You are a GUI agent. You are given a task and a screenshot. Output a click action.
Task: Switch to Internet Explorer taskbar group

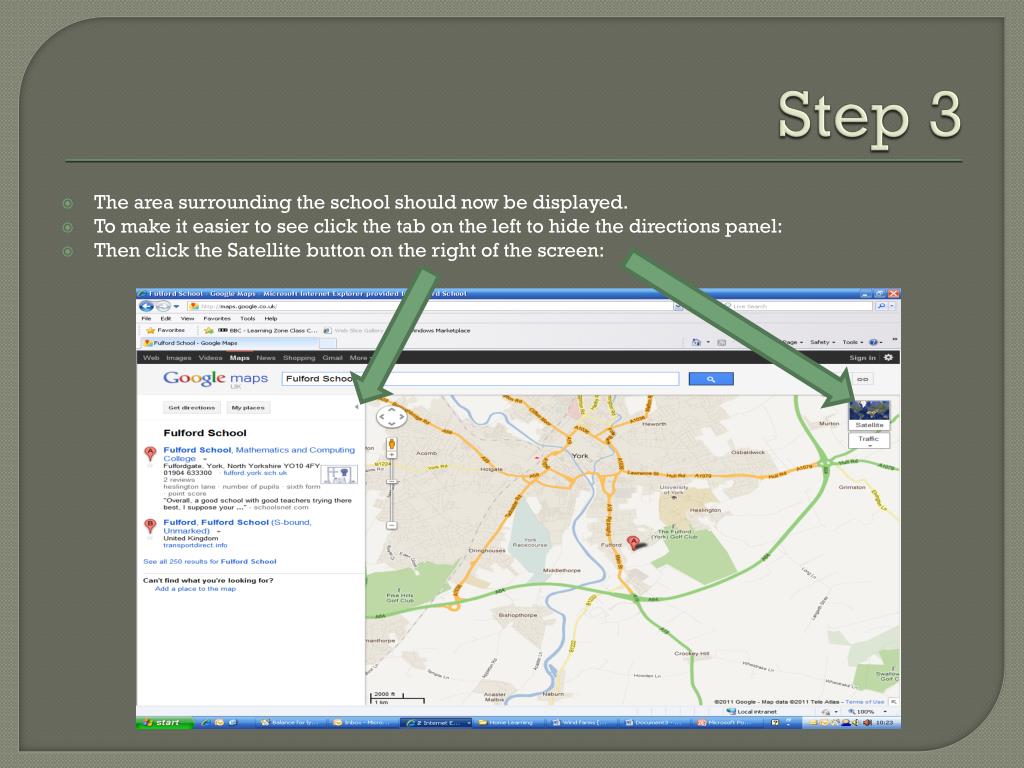(x=436, y=722)
